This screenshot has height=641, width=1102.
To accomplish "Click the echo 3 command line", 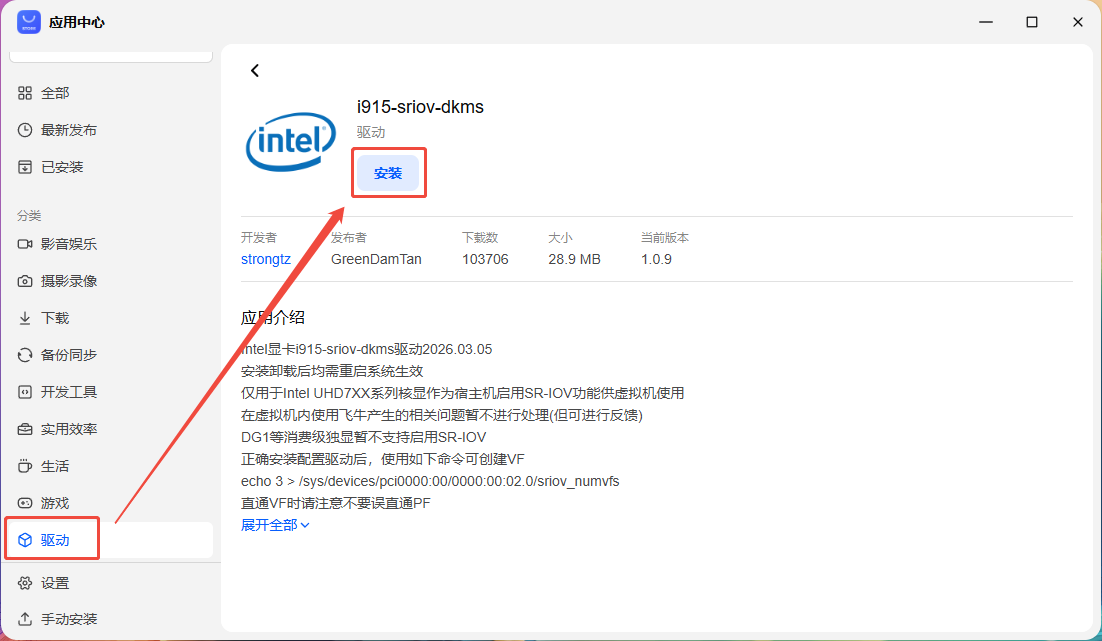I will click(x=430, y=481).
